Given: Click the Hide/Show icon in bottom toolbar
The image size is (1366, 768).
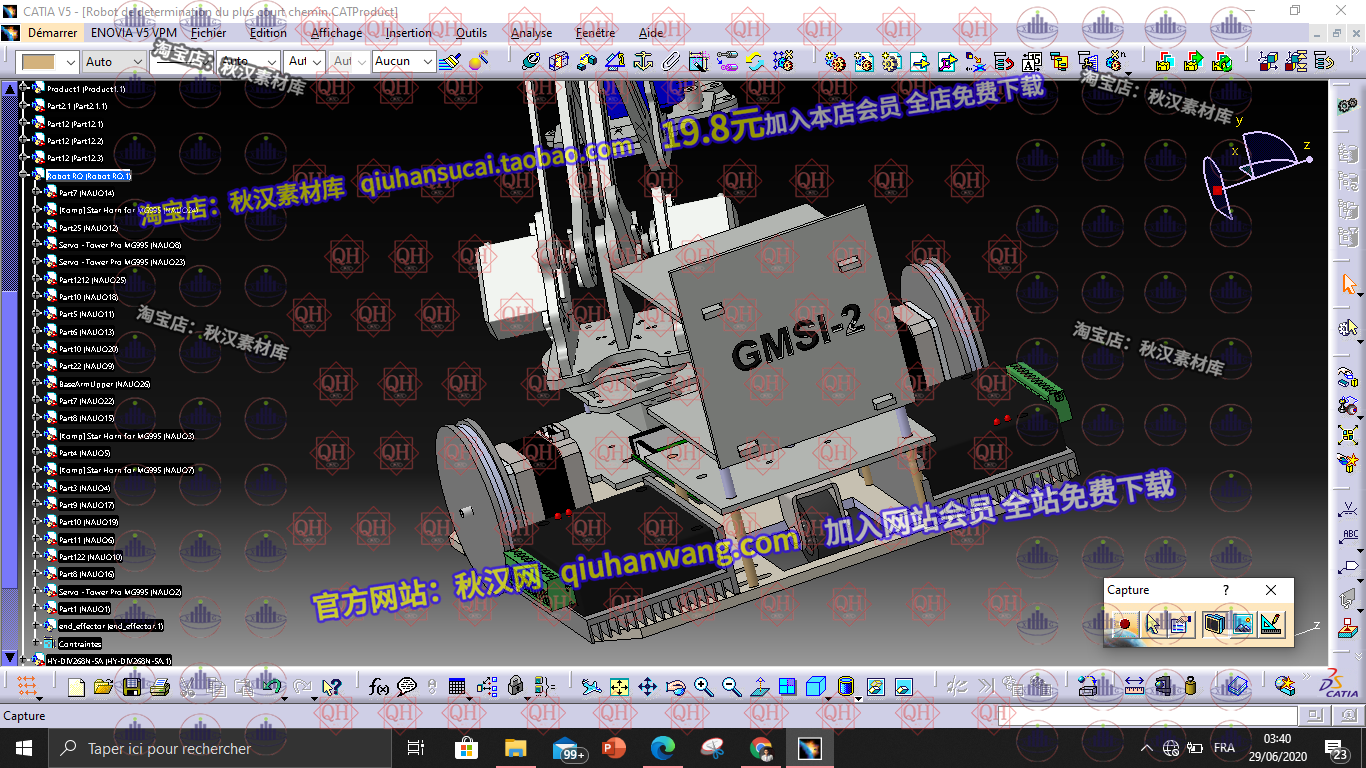Looking at the screenshot, I should [876, 687].
